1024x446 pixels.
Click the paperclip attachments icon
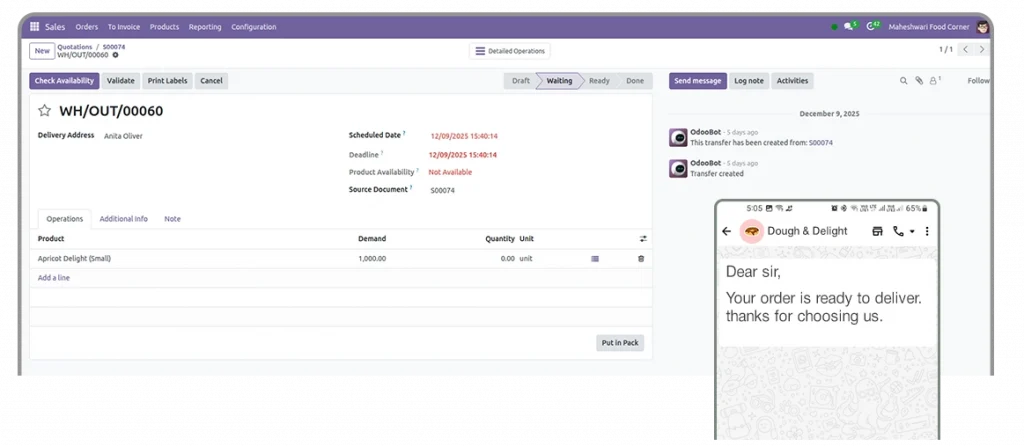[919, 81]
